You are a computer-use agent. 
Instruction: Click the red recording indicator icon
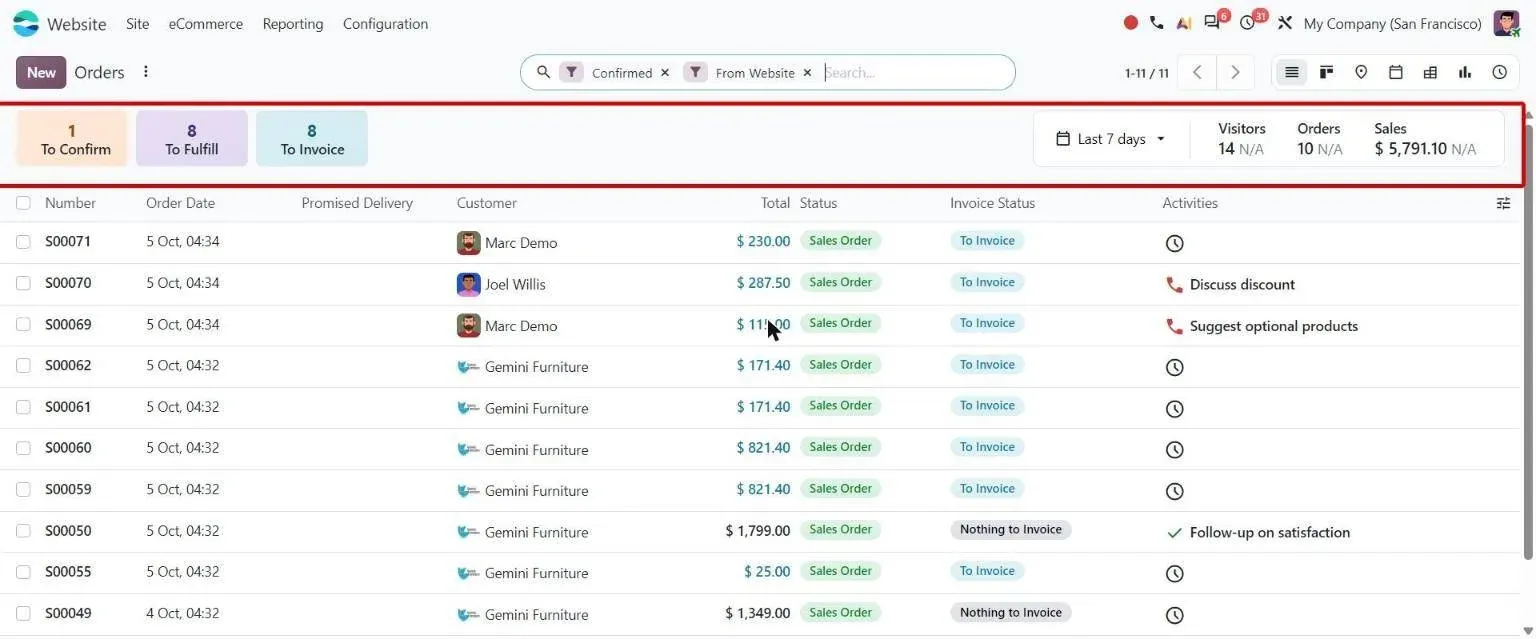(1131, 23)
